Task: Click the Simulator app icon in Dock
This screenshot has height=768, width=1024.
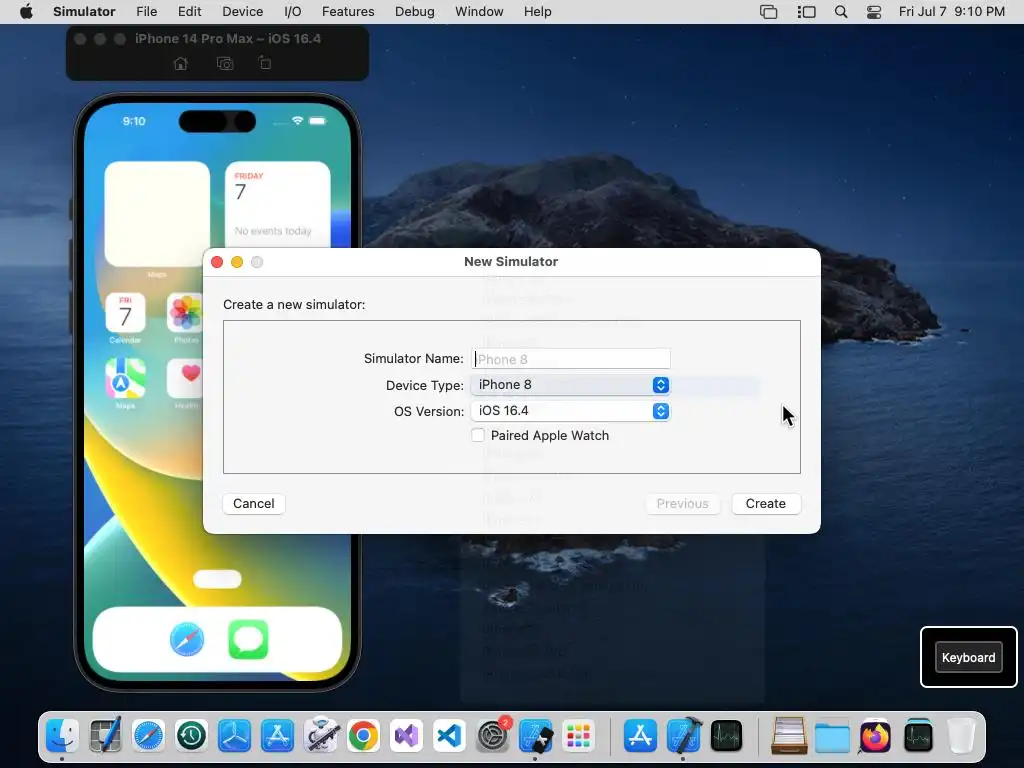Action: 536,736
